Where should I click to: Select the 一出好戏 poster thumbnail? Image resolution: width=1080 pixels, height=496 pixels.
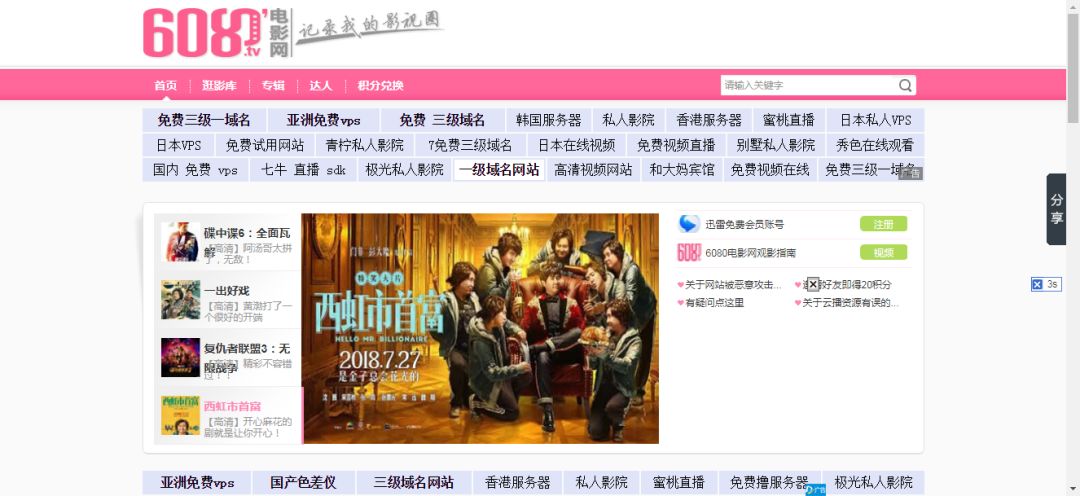pyautogui.click(x=180, y=300)
